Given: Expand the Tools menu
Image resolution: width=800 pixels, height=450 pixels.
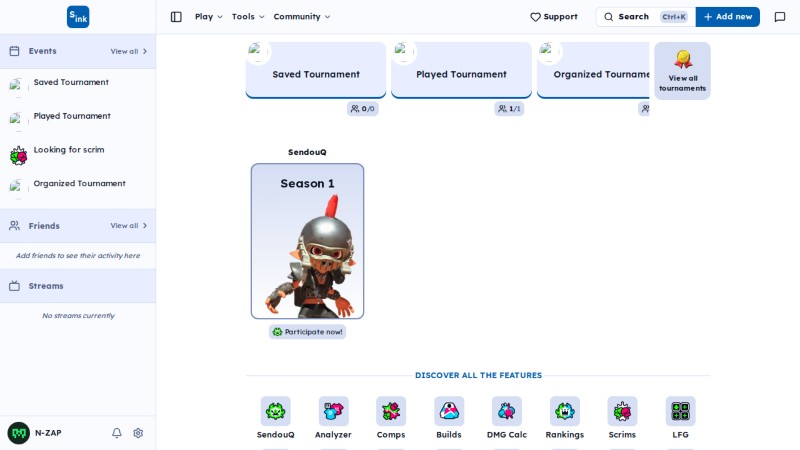Looking at the screenshot, I should coord(248,17).
